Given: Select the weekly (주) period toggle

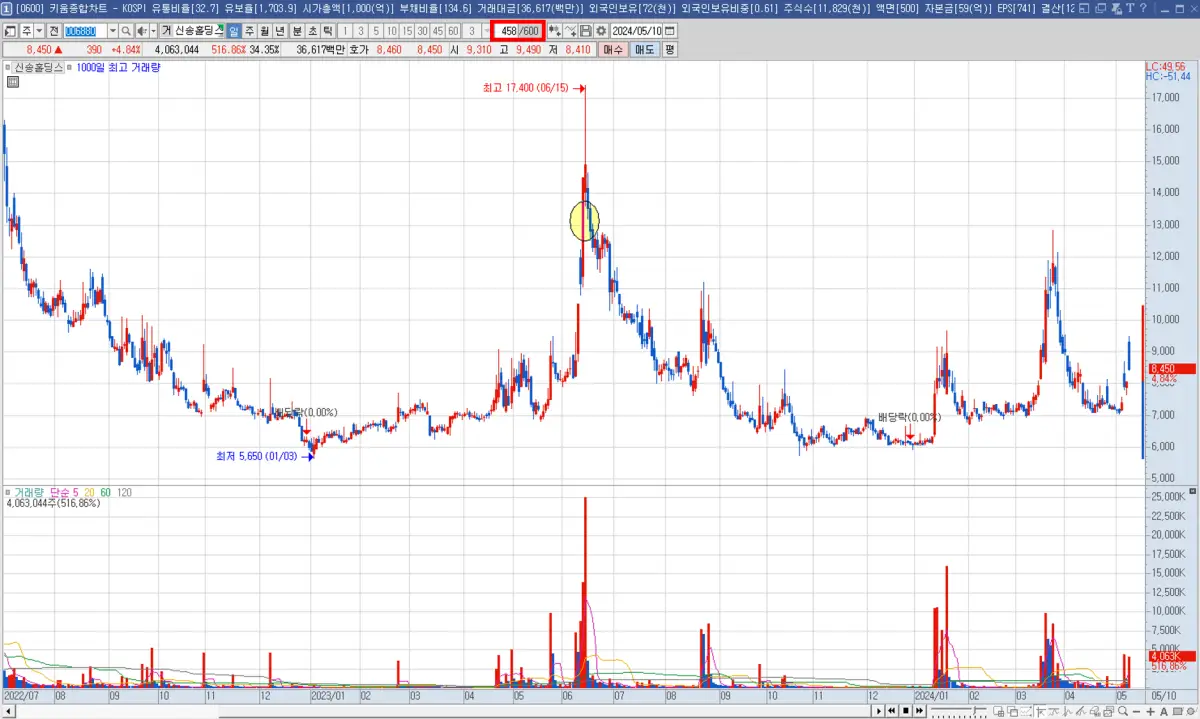Looking at the screenshot, I should (249, 31).
